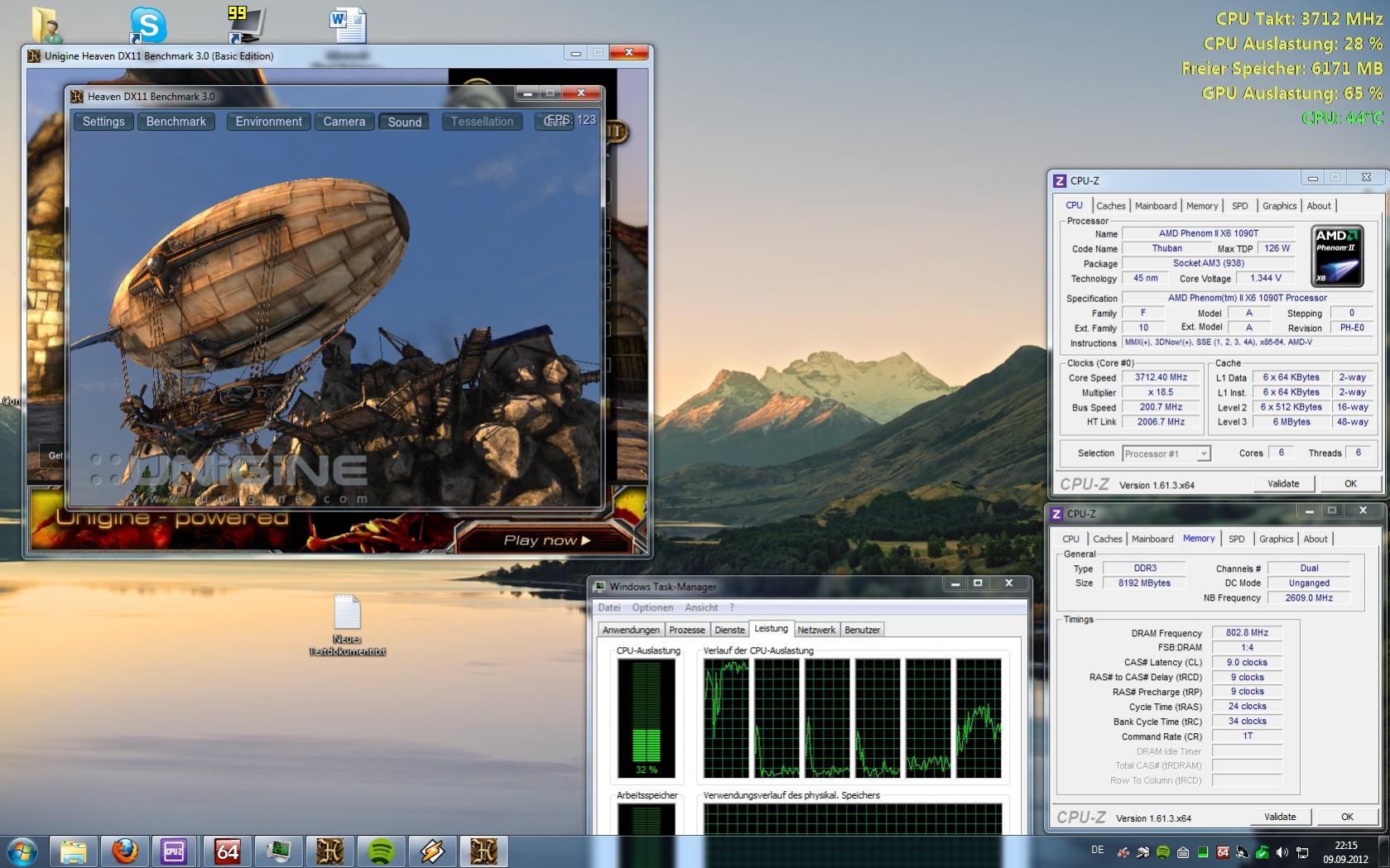
Task: Open the clock showing 22:15
Action: coord(1345,852)
